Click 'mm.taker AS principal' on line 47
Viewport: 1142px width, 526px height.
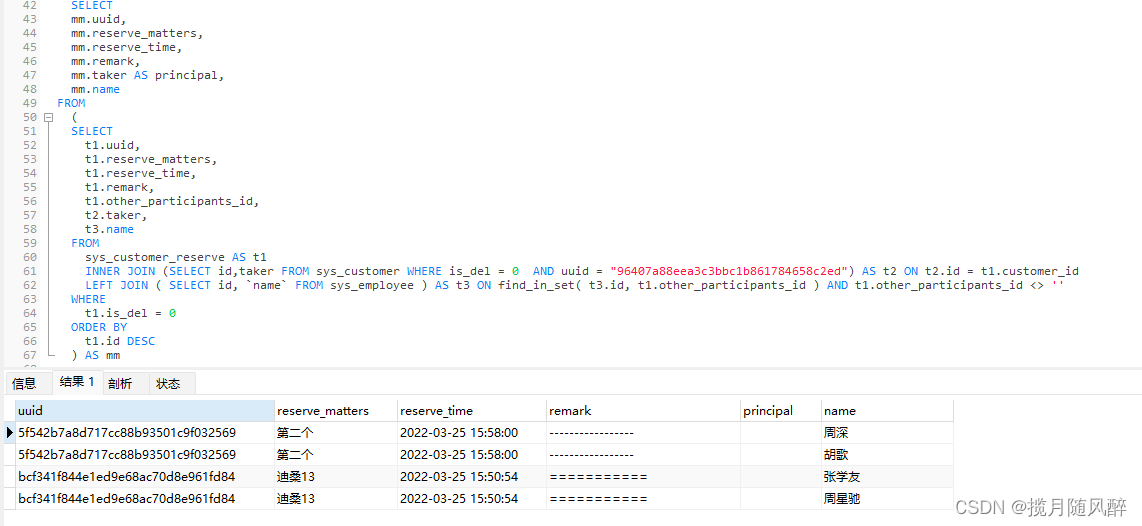(147, 76)
